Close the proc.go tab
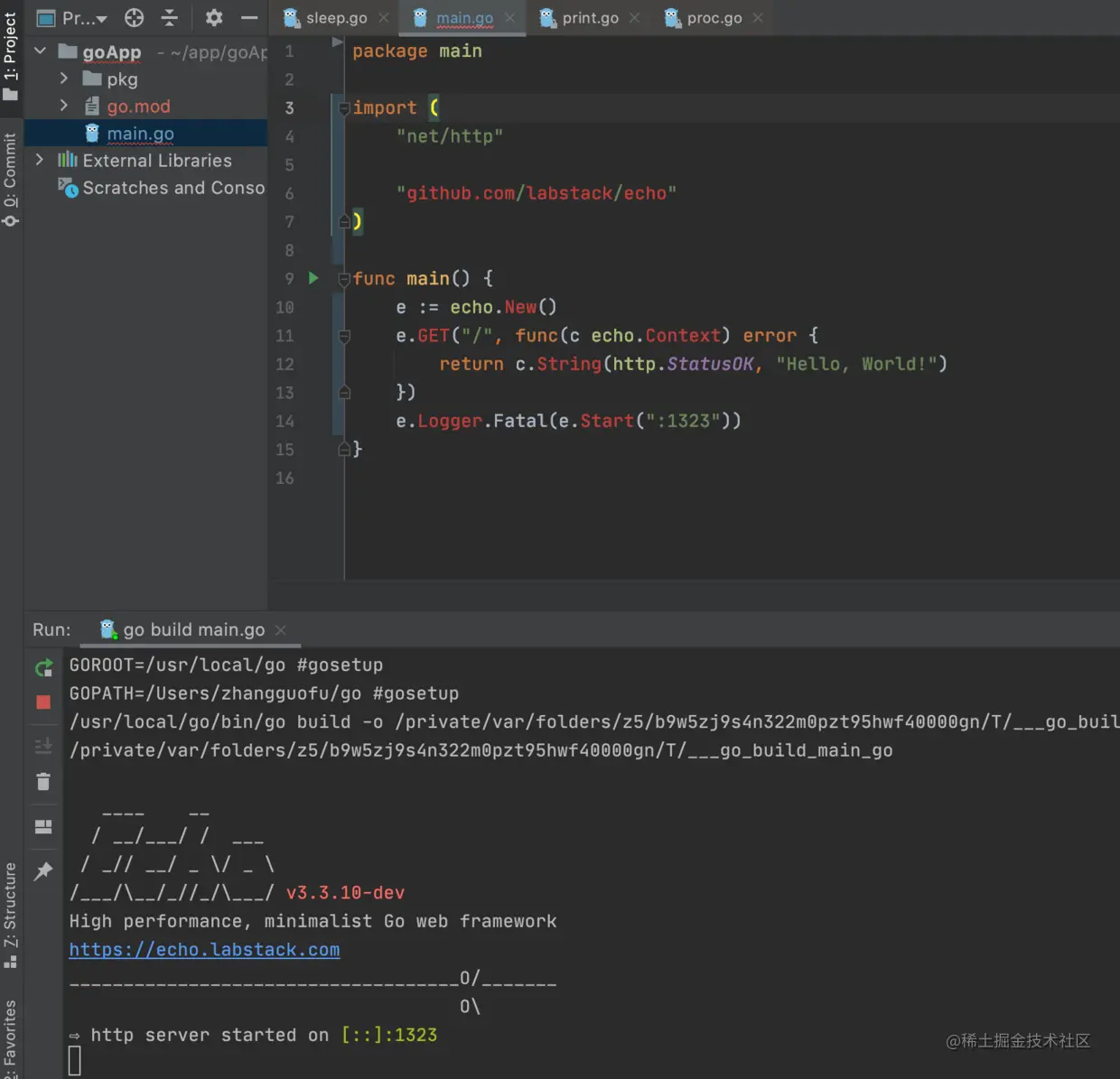The height and width of the screenshot is (1079, 1120). (758, 18)
